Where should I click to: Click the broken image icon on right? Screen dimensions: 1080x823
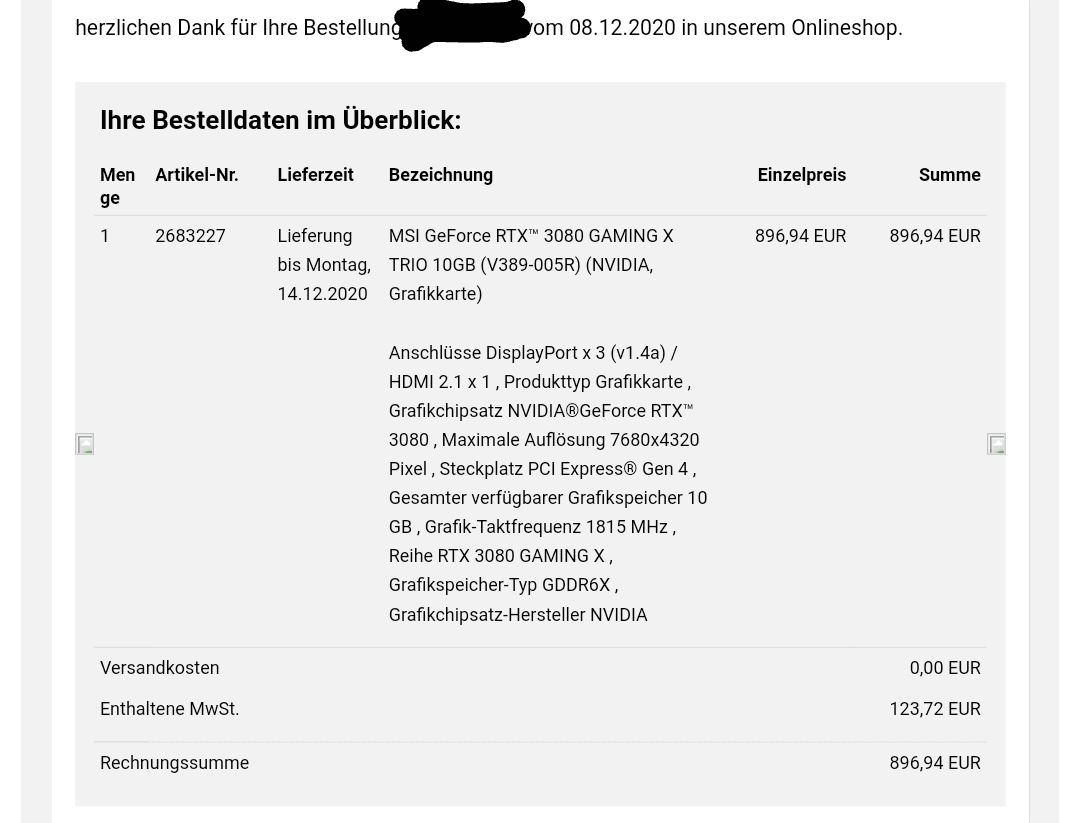point(996,444)
